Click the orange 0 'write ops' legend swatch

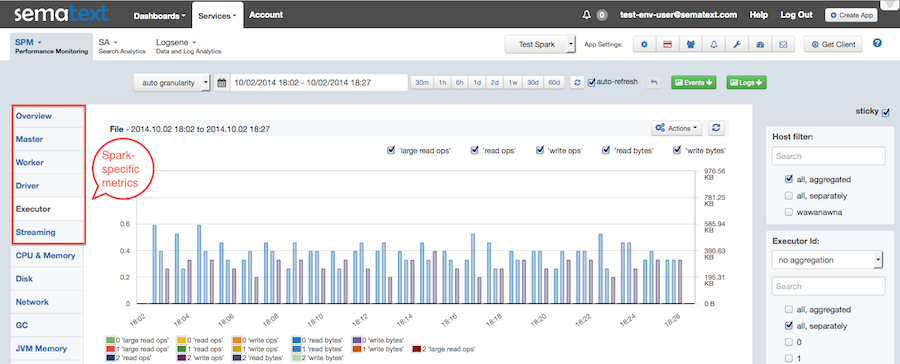pos(236,340)
